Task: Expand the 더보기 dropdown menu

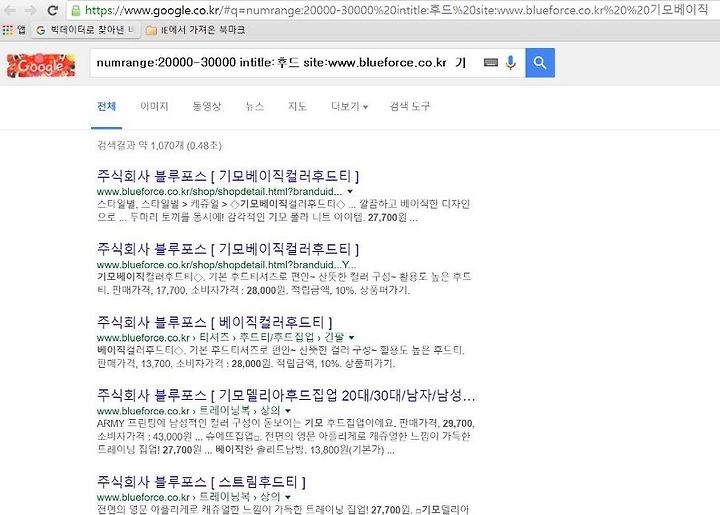Action: [x=349, y=106]
